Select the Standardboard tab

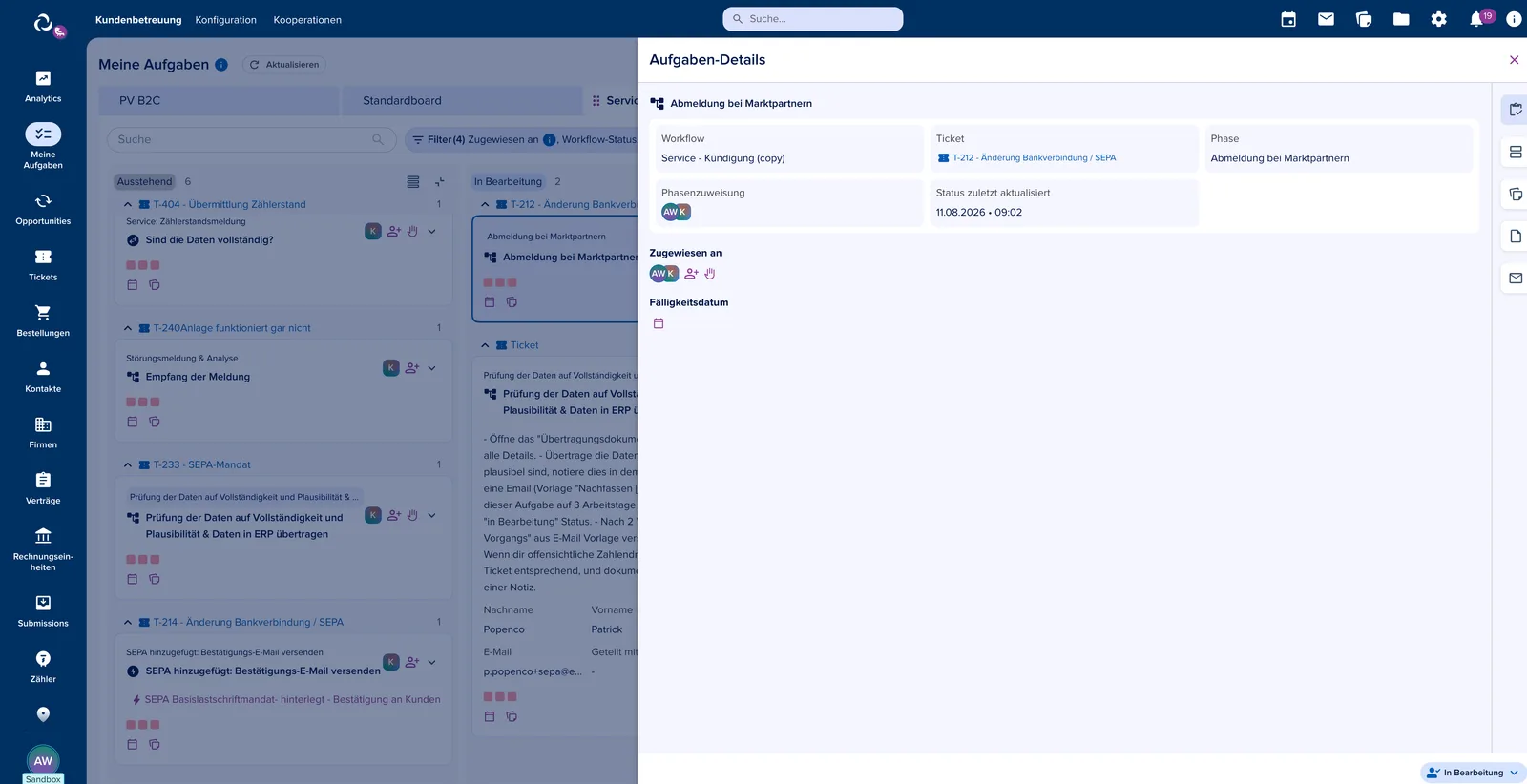[x=462, y=101]
